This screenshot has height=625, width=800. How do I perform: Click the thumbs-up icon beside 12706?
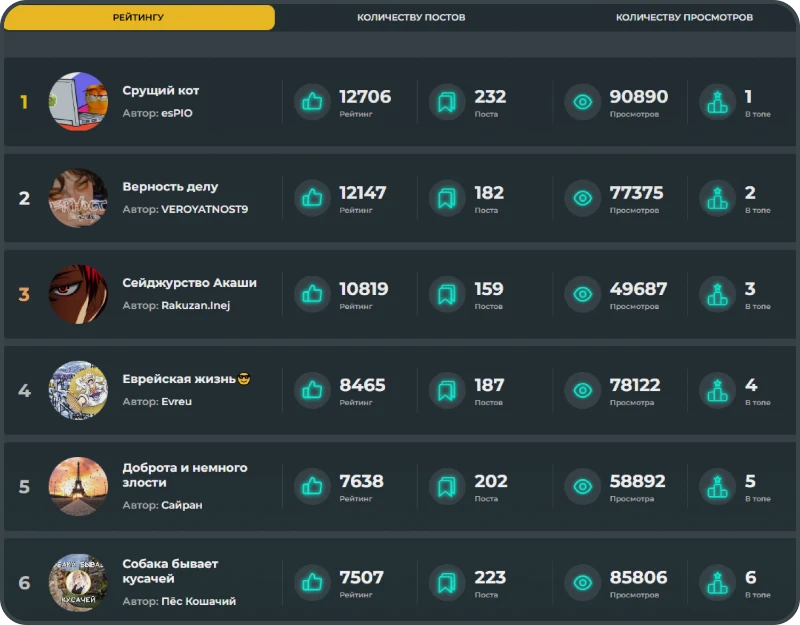click(312, 102)
